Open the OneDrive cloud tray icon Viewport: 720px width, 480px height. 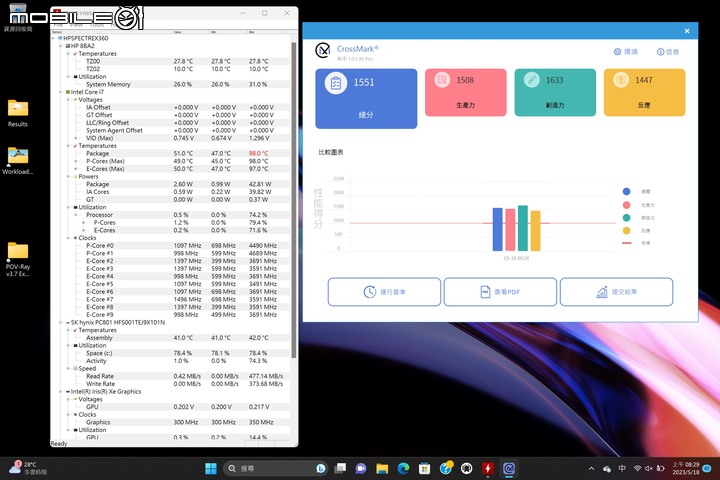(607, 469)
